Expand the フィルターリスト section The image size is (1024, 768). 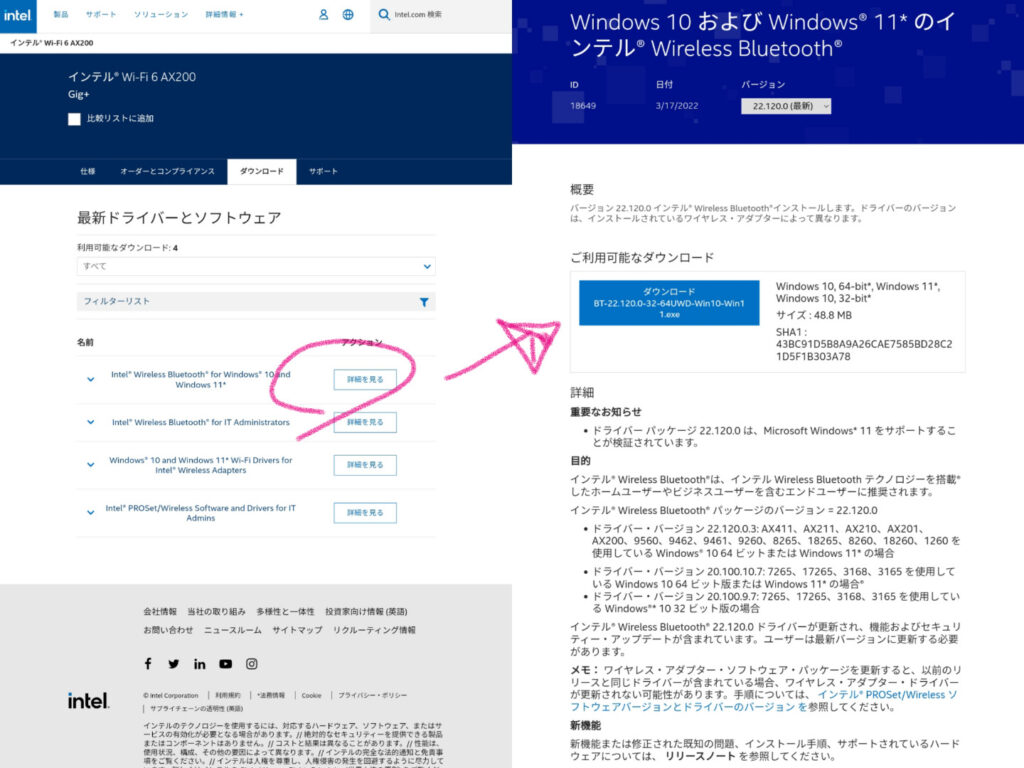256,302
